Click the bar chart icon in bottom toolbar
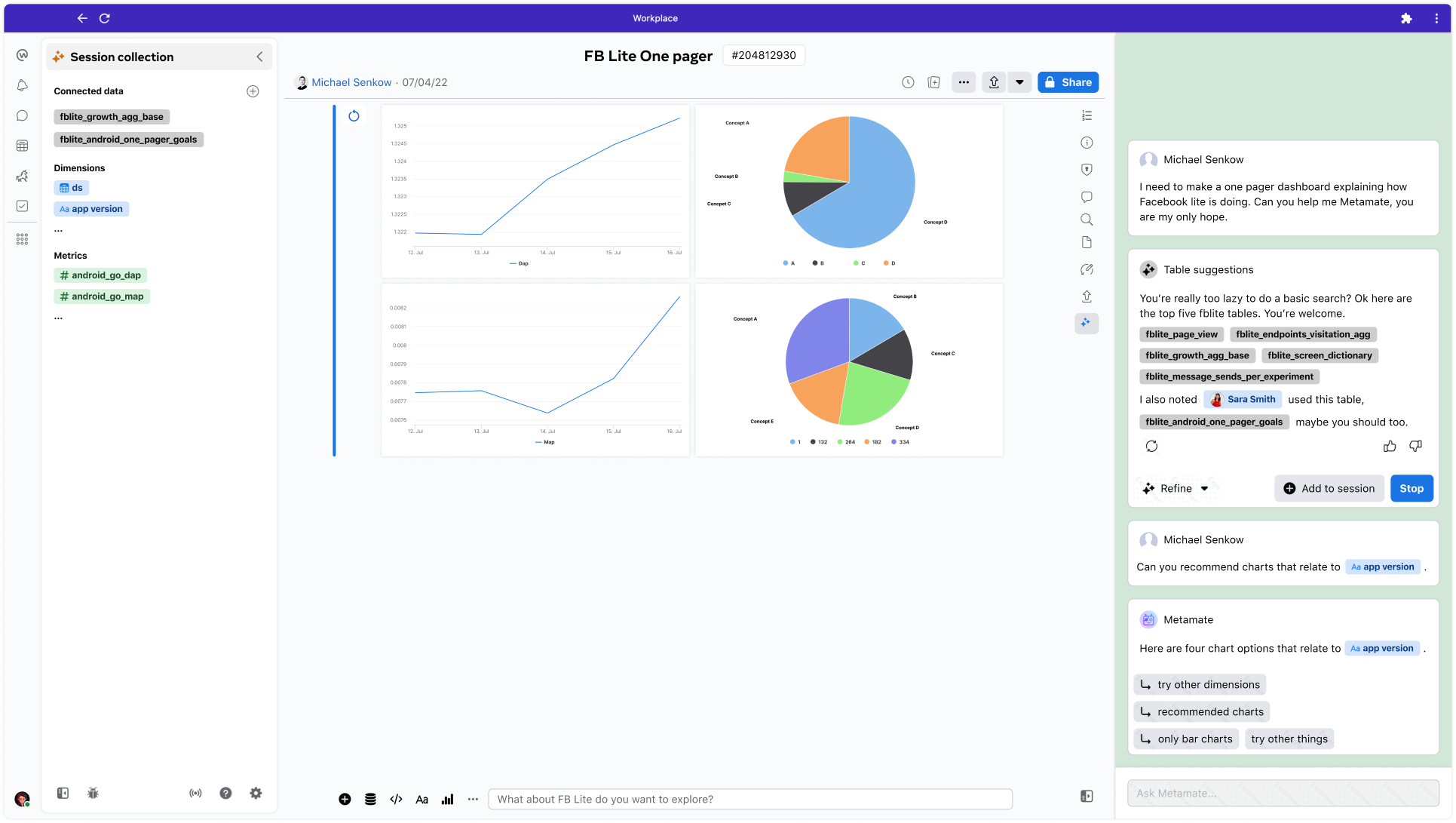This screenshot has height=823, width=1456. coord(447,799)
